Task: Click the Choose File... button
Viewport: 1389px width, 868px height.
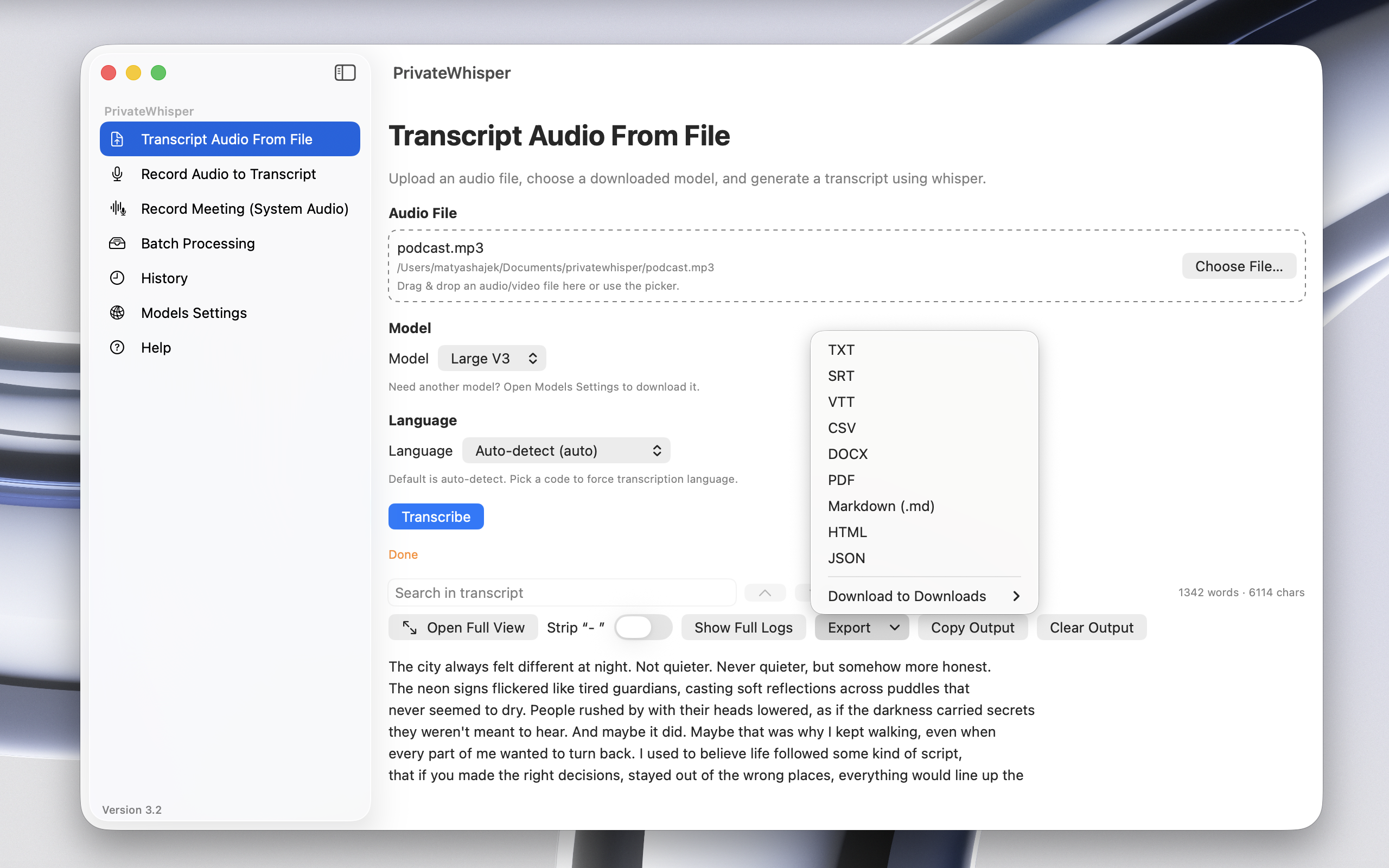Action: [1239, 266]
